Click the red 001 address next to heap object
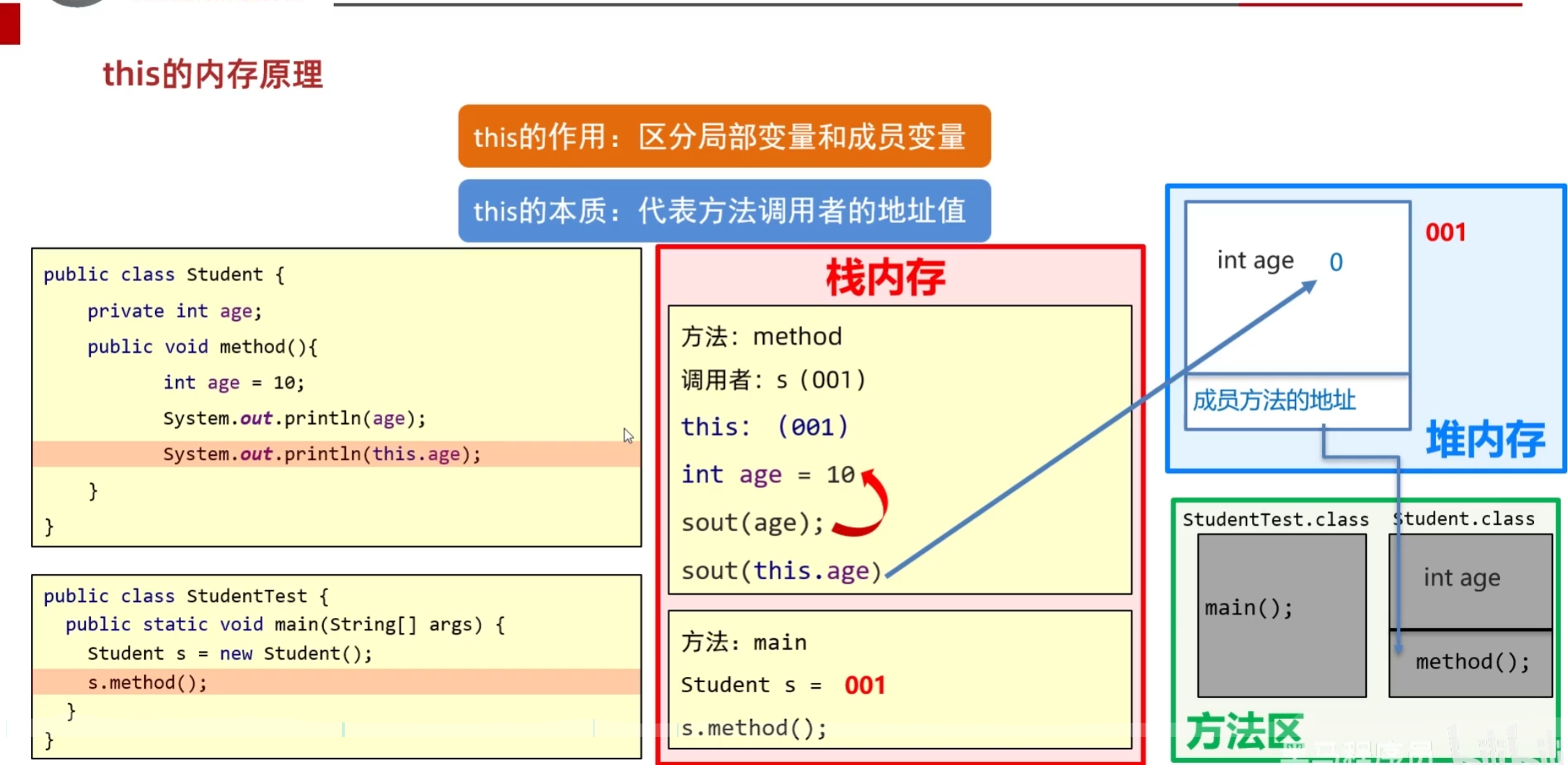 tap(1445, 232)
